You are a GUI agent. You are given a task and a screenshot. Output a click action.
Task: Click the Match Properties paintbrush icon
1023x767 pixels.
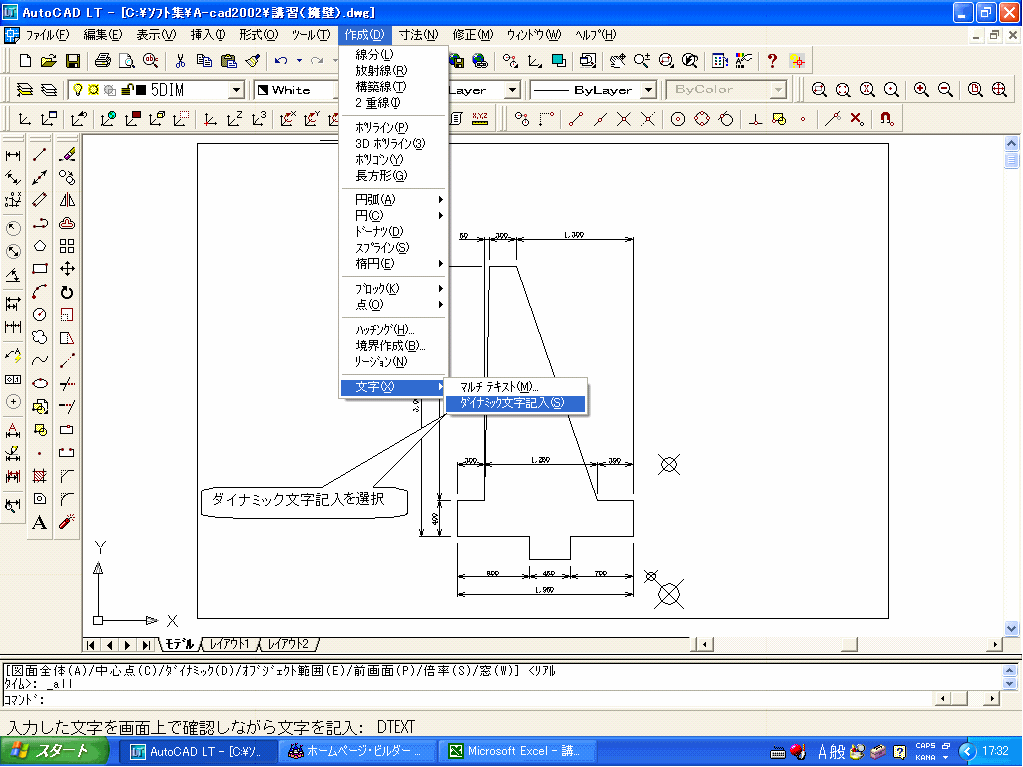[253, 61]
